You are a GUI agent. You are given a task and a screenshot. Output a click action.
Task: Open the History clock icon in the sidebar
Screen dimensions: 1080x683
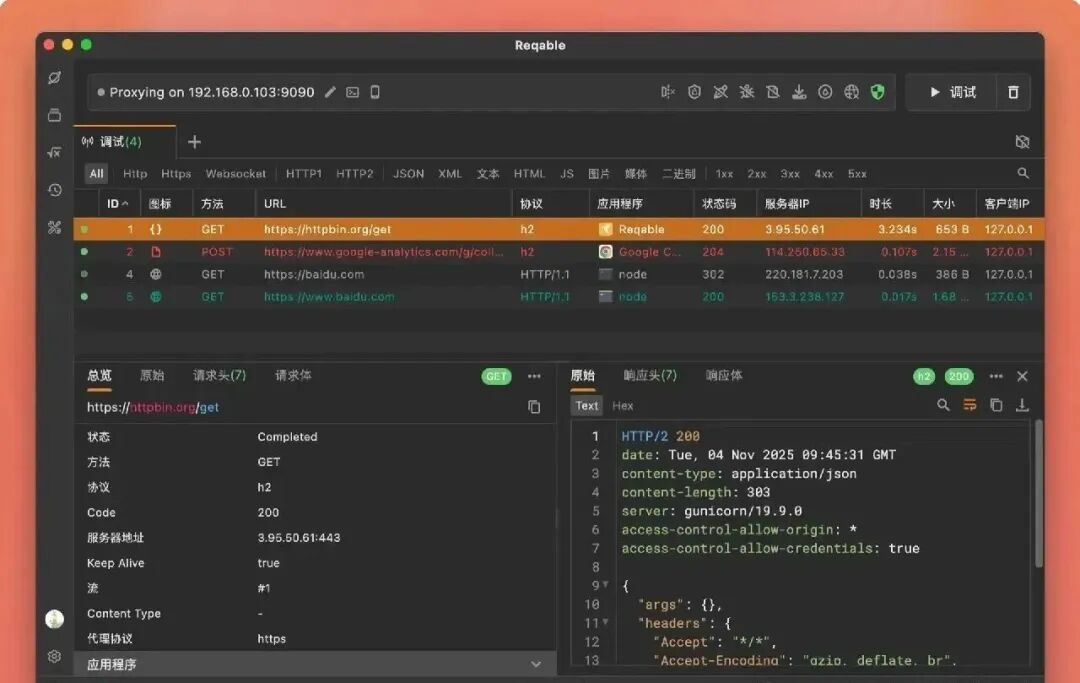click(54, 190)
